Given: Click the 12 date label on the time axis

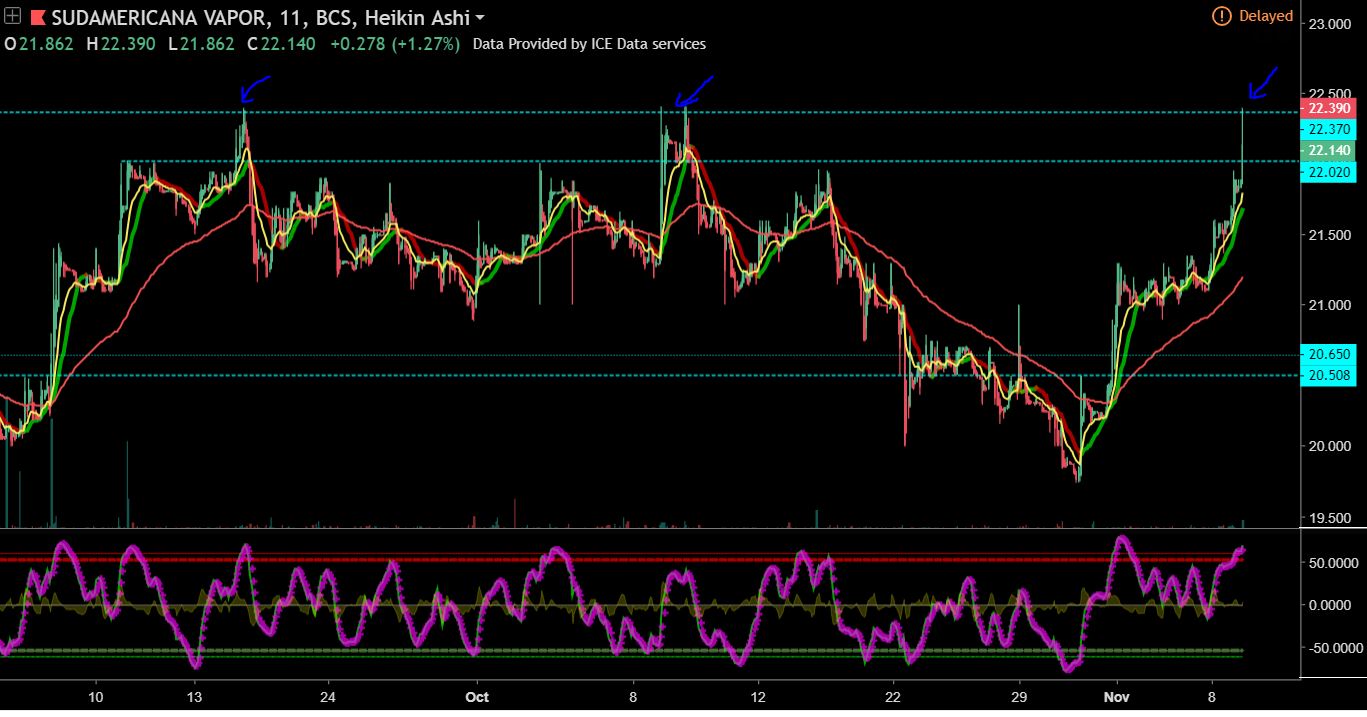Looking at the screenshot, I should click(758, 696).
